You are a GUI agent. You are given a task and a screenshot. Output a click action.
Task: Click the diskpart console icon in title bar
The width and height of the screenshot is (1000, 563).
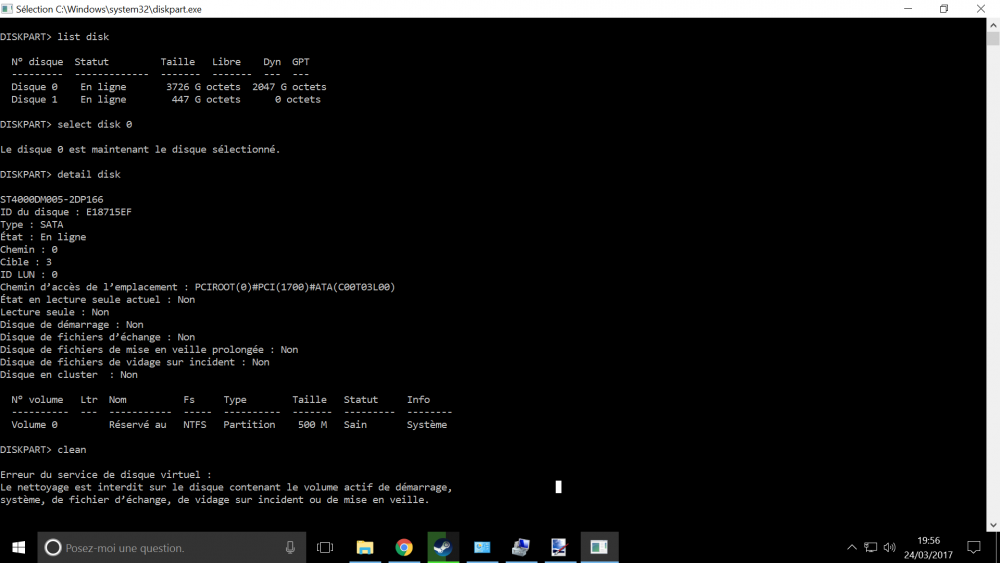pyautogui.click(x=8, y=8)
